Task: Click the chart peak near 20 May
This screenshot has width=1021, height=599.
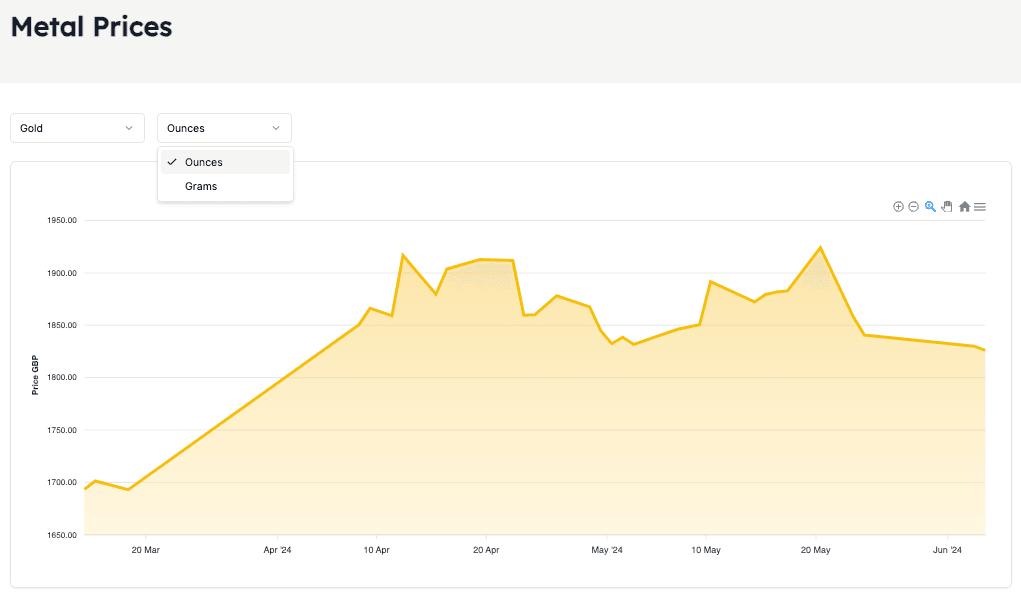Action: pyautogui.click(x=820, y=247)
